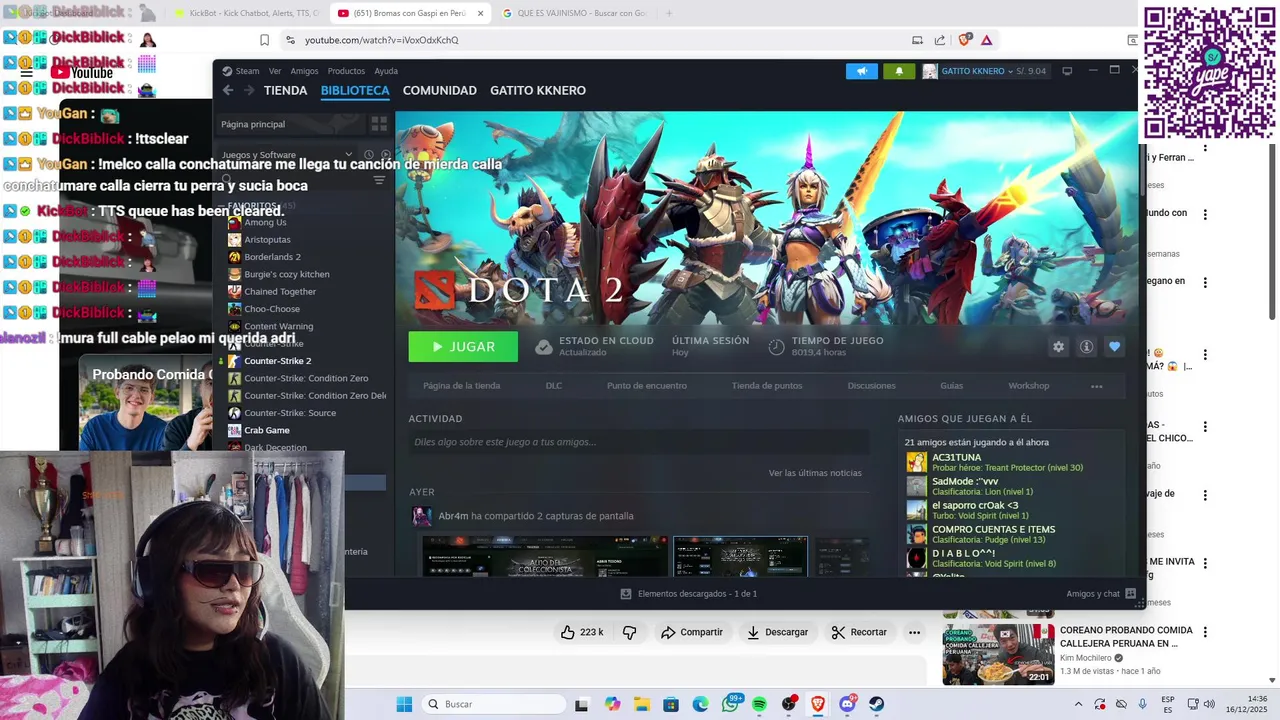
Task: Go forward with Steam's forward arrow
Action: 249,90
